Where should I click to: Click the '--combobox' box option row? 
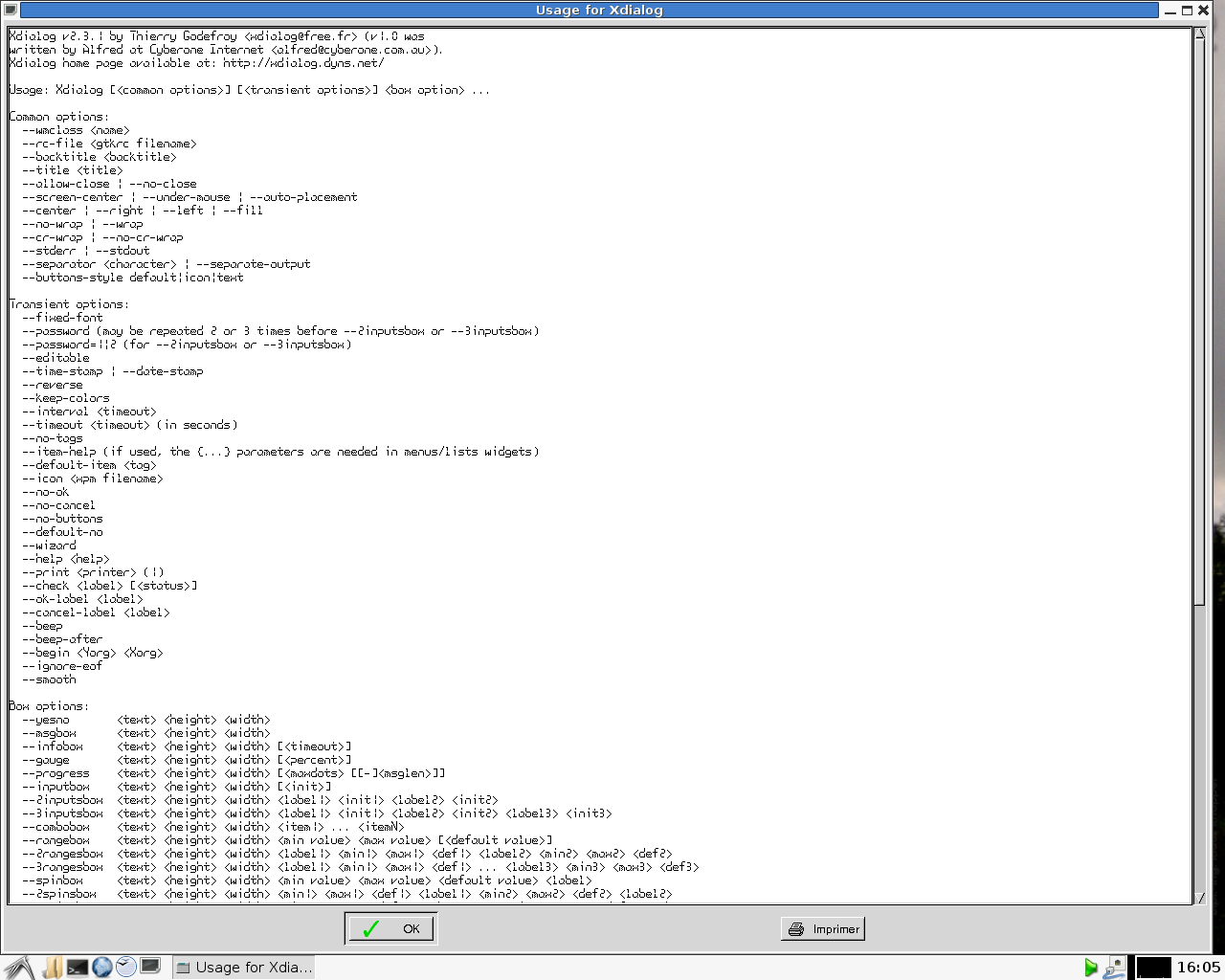213,827
